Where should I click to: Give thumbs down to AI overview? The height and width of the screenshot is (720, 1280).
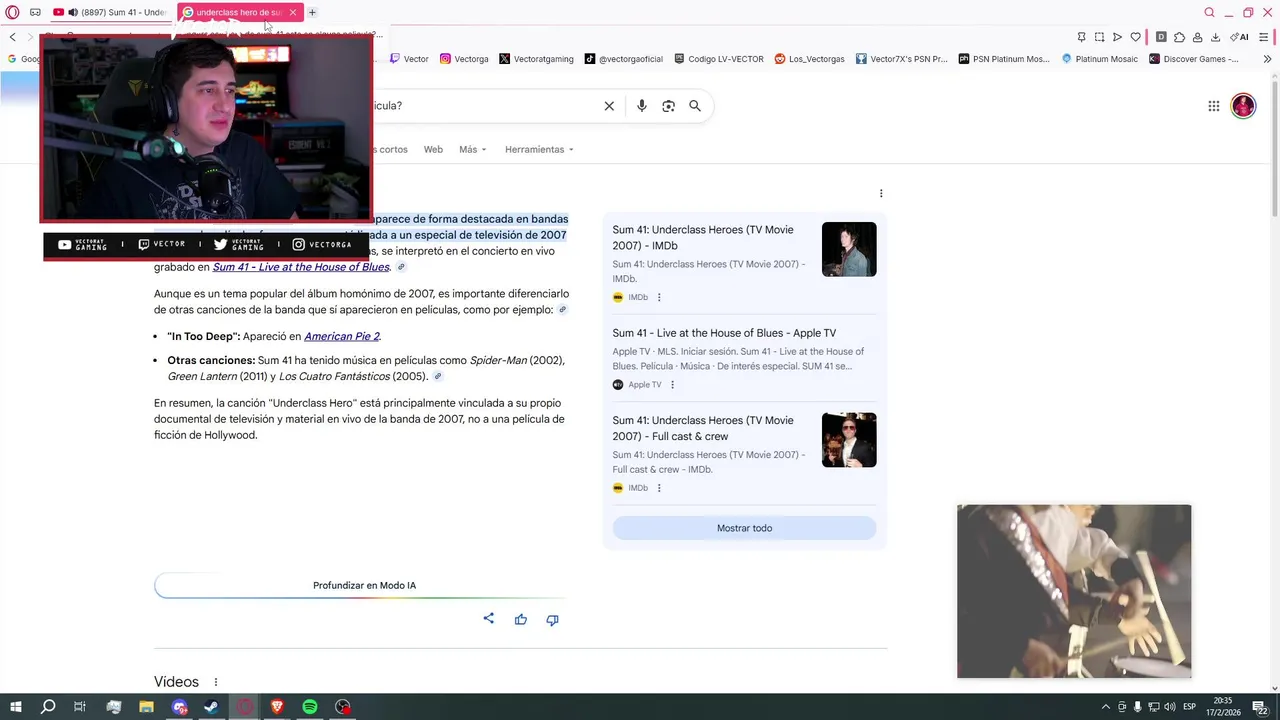point(552,620)
